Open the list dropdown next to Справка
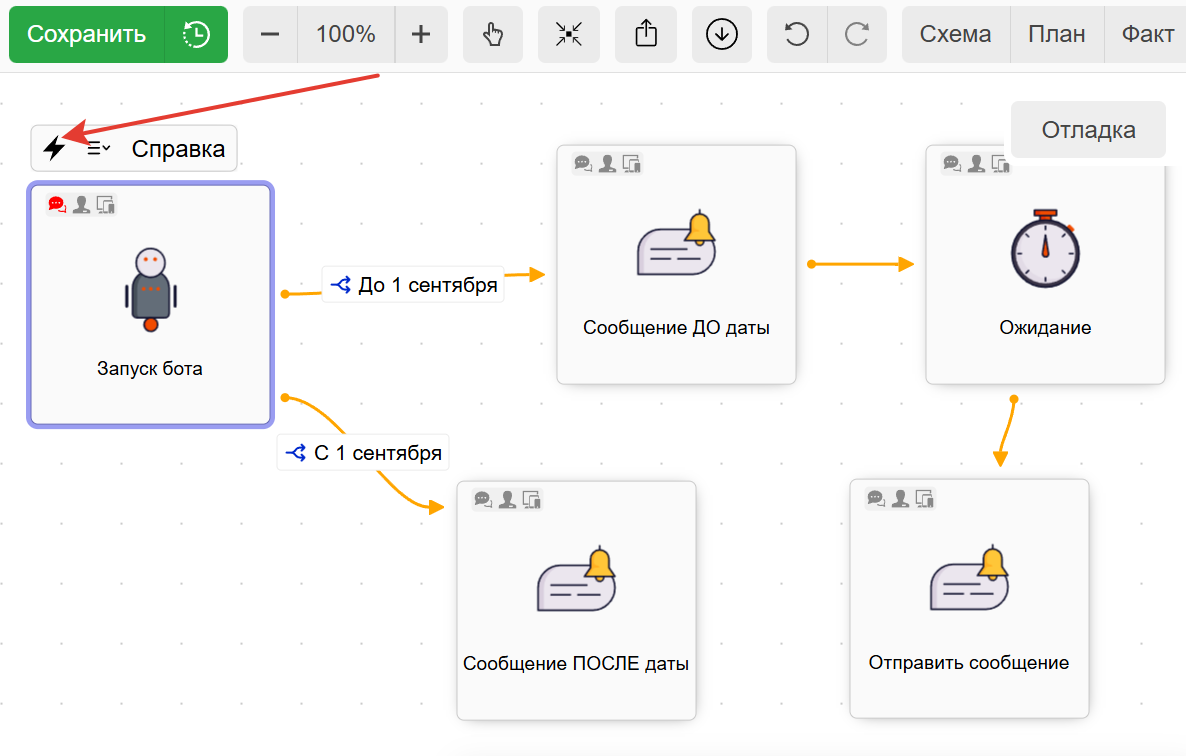This screenshot has width=1186, height=756. pyautogui.click(x=98, y=149)
